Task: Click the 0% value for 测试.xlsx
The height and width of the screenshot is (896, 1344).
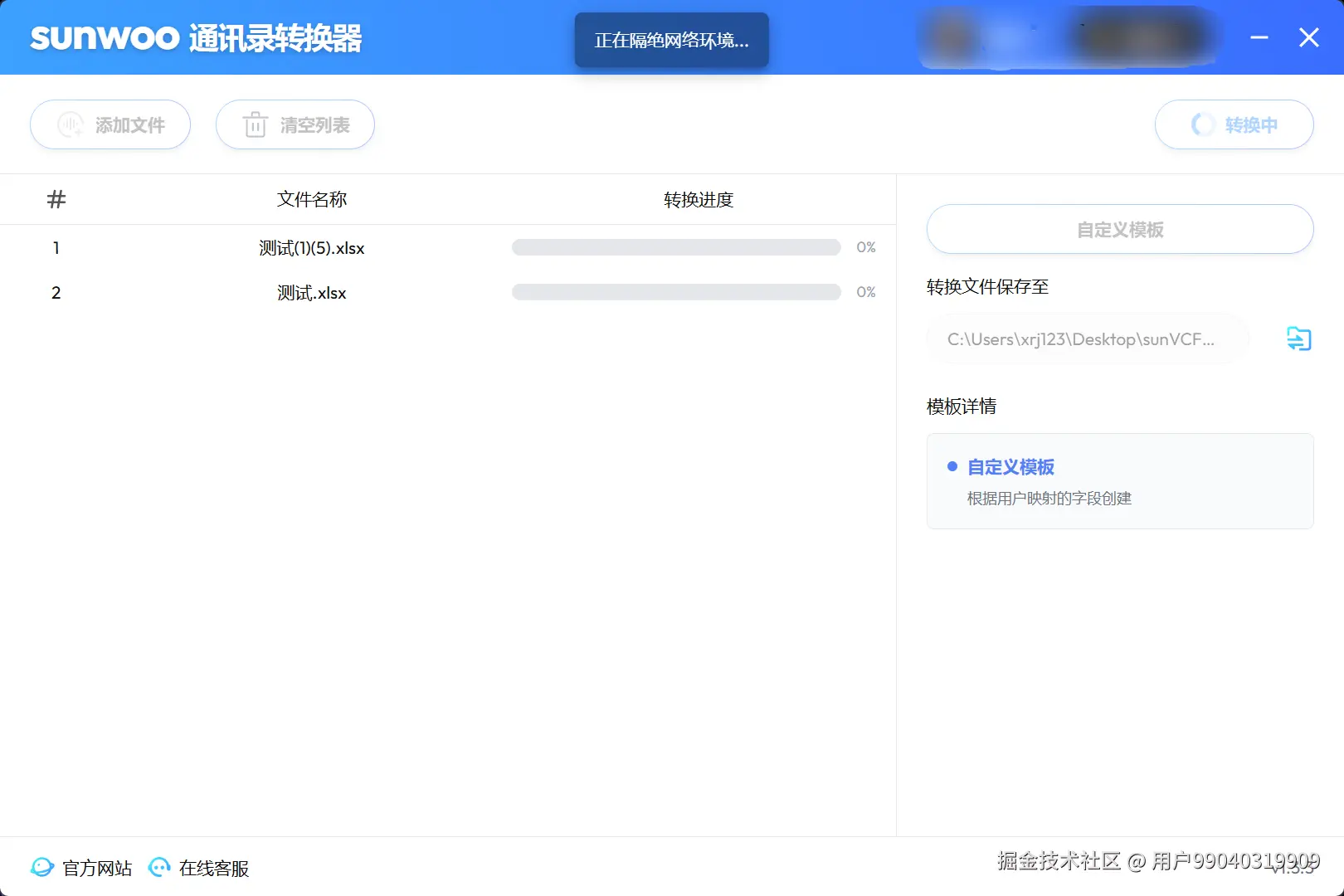Action: tap(866, 292)
